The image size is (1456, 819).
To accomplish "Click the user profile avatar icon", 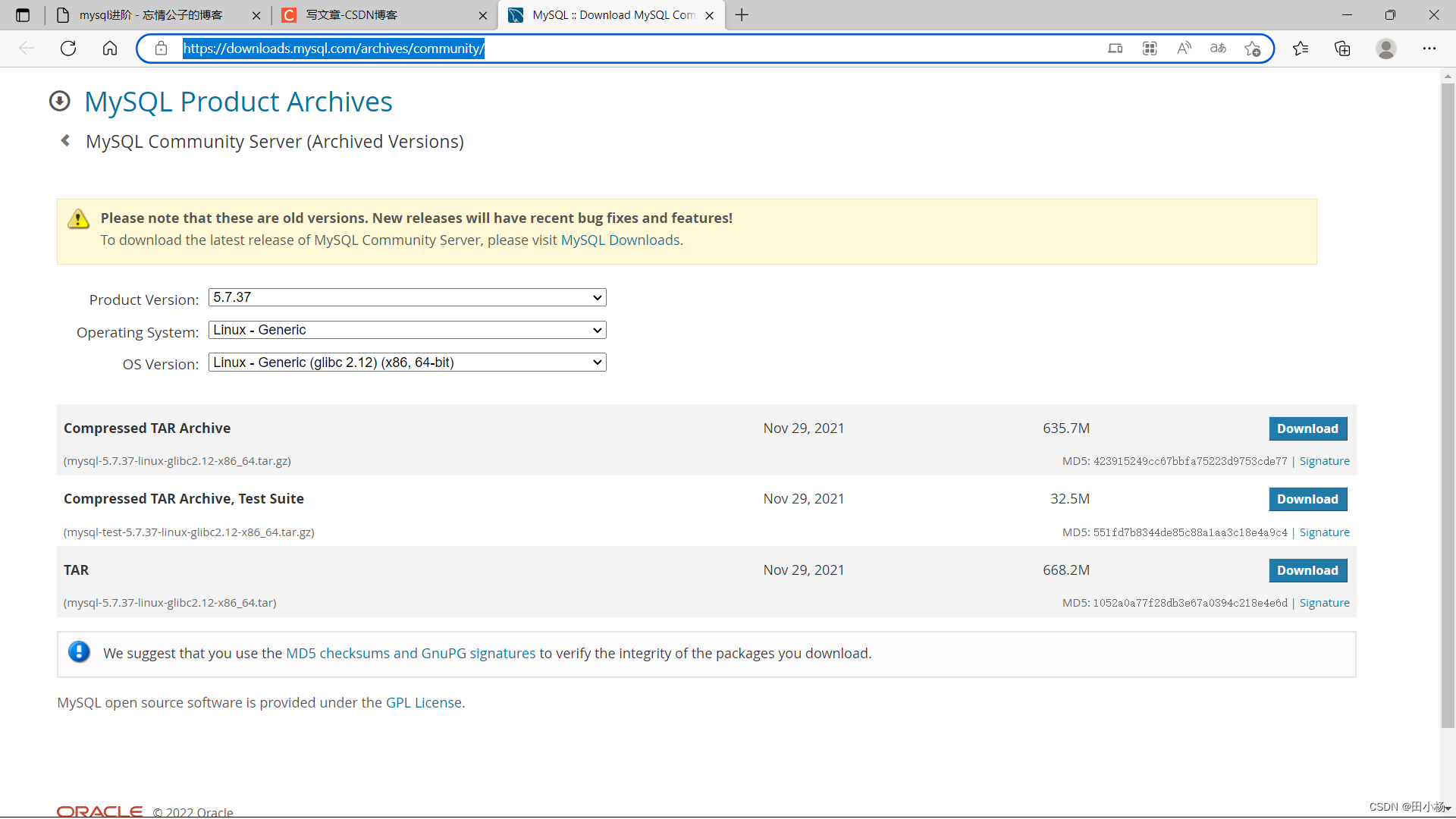I will (1386, 49).
